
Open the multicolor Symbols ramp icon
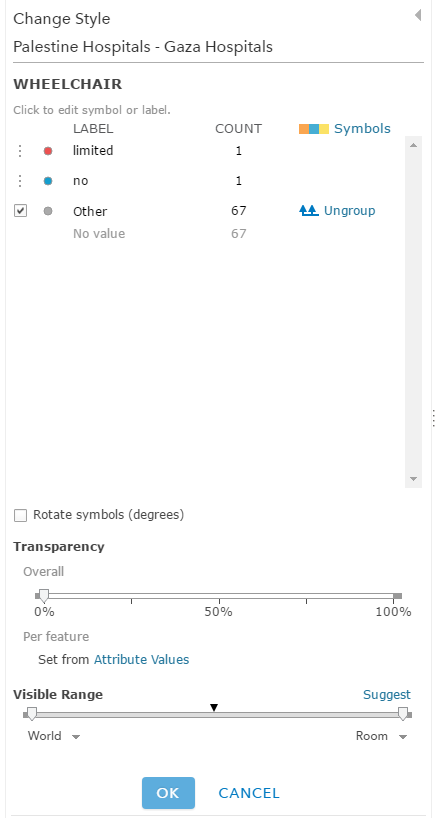[x=313, y=129]
